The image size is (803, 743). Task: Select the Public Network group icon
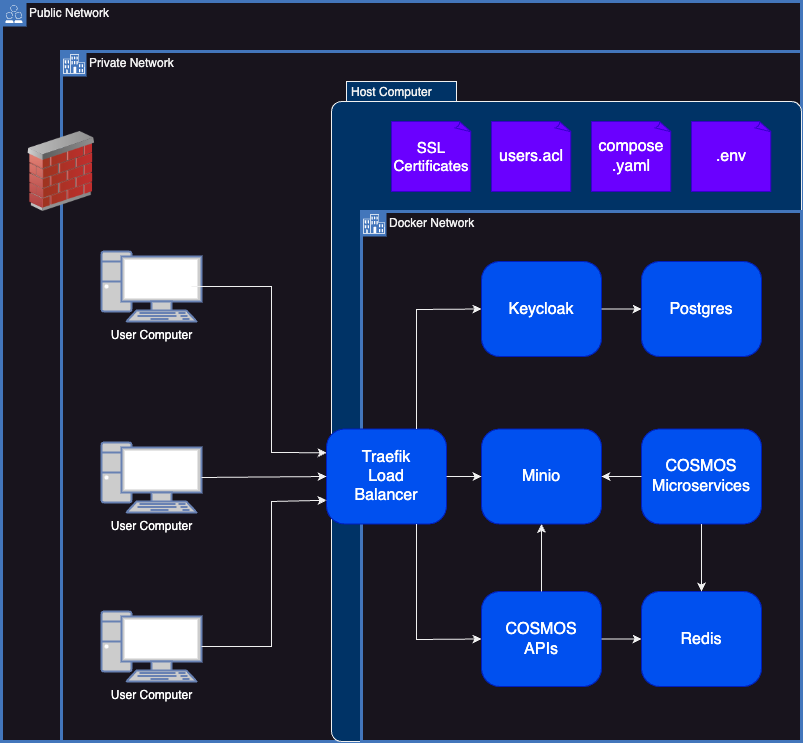tap(14, 14)
